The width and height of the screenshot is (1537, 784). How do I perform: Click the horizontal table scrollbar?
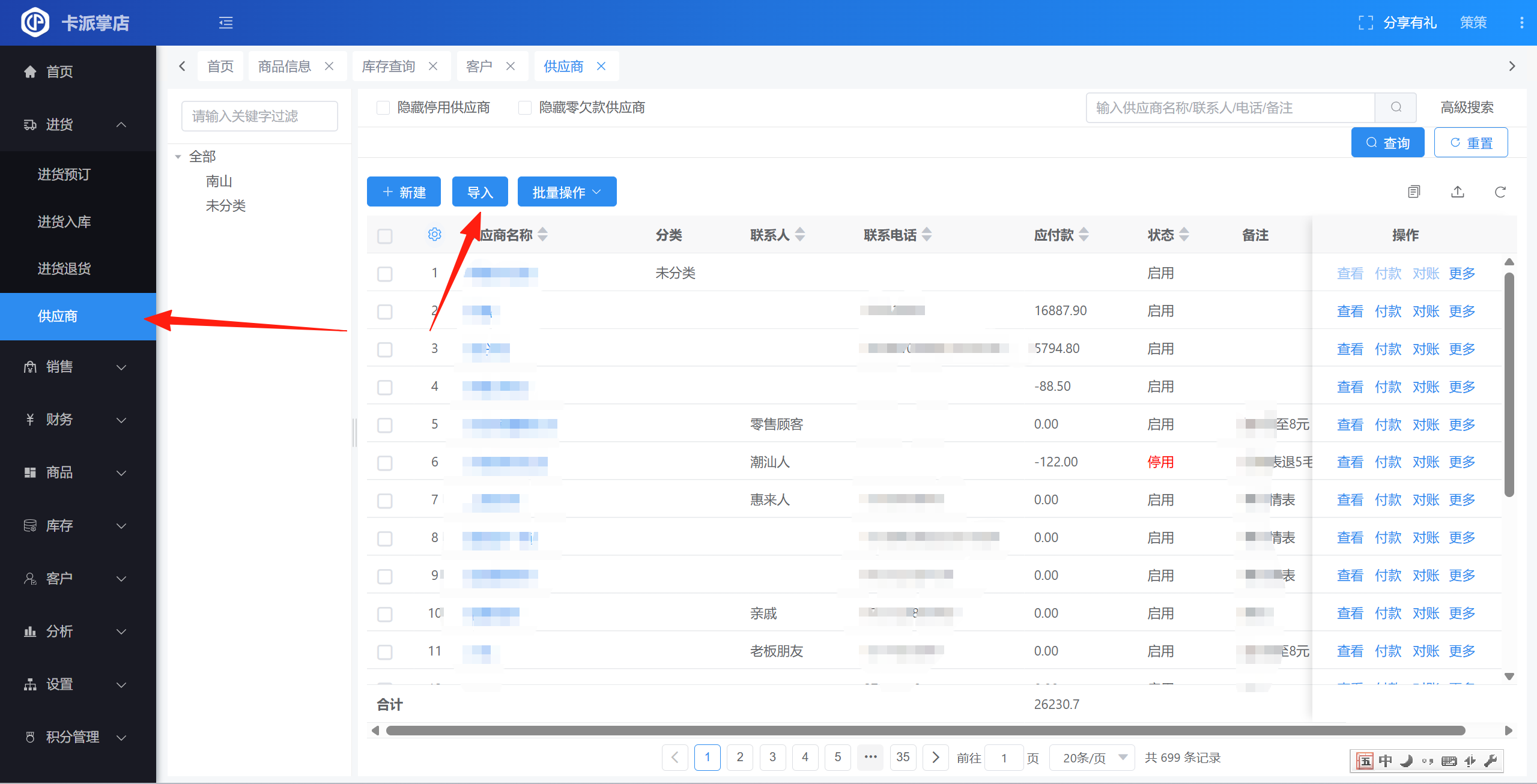click(x=925, y=731)
